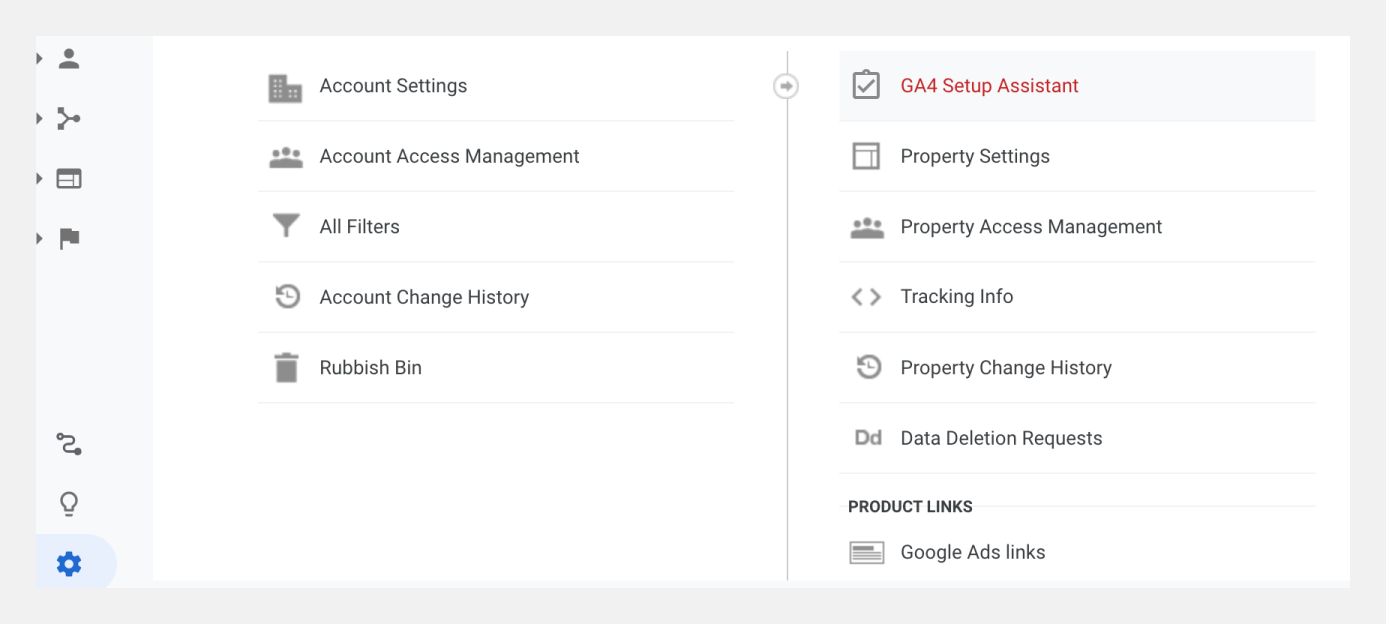The width and height of the screenshot is (1387, 624).
Task: Open Account Access Management
Action: point(449,156)
